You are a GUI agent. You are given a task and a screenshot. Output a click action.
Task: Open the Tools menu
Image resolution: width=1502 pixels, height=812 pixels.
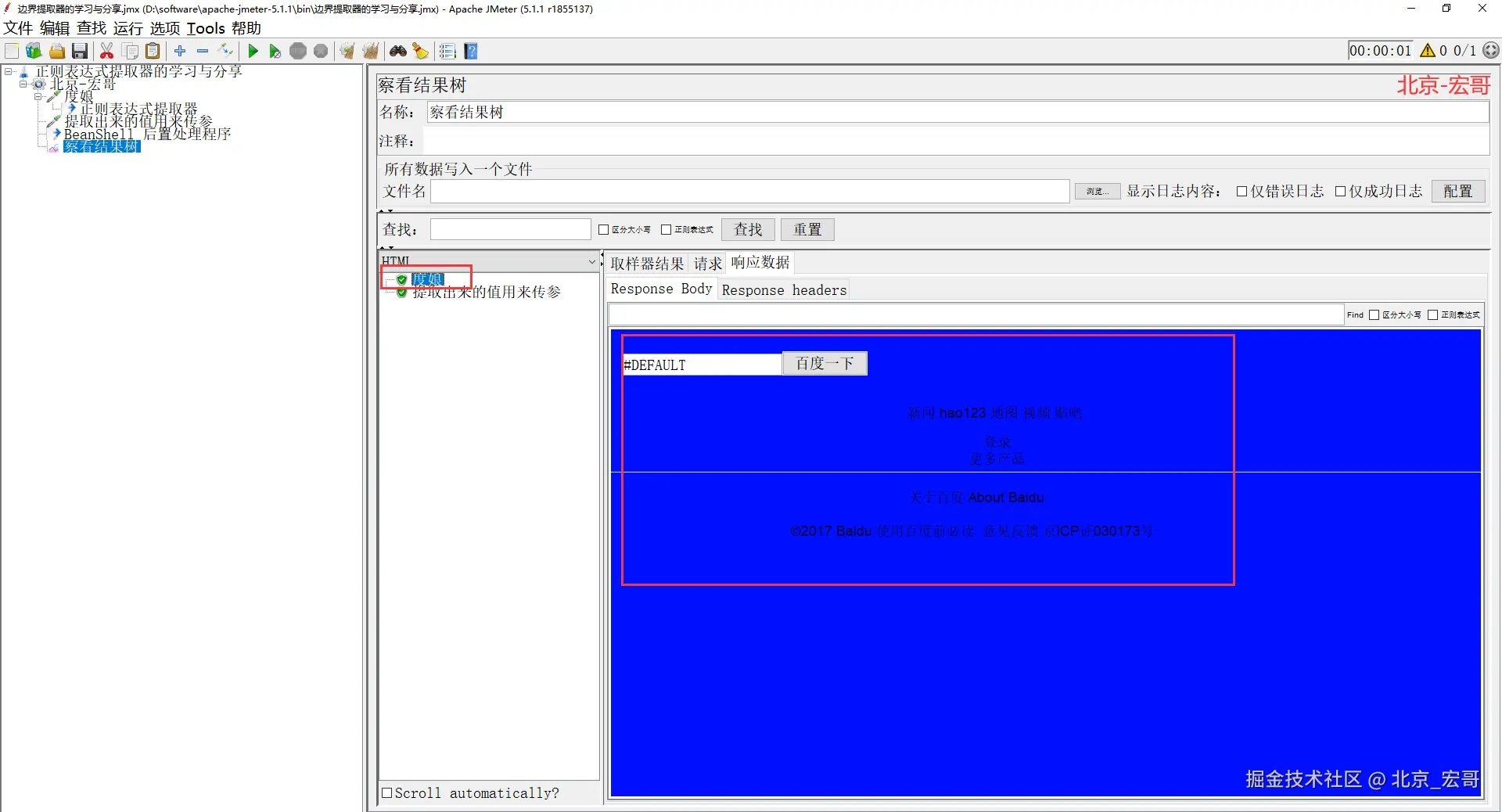pyautogui.click(x=206, y=28)
